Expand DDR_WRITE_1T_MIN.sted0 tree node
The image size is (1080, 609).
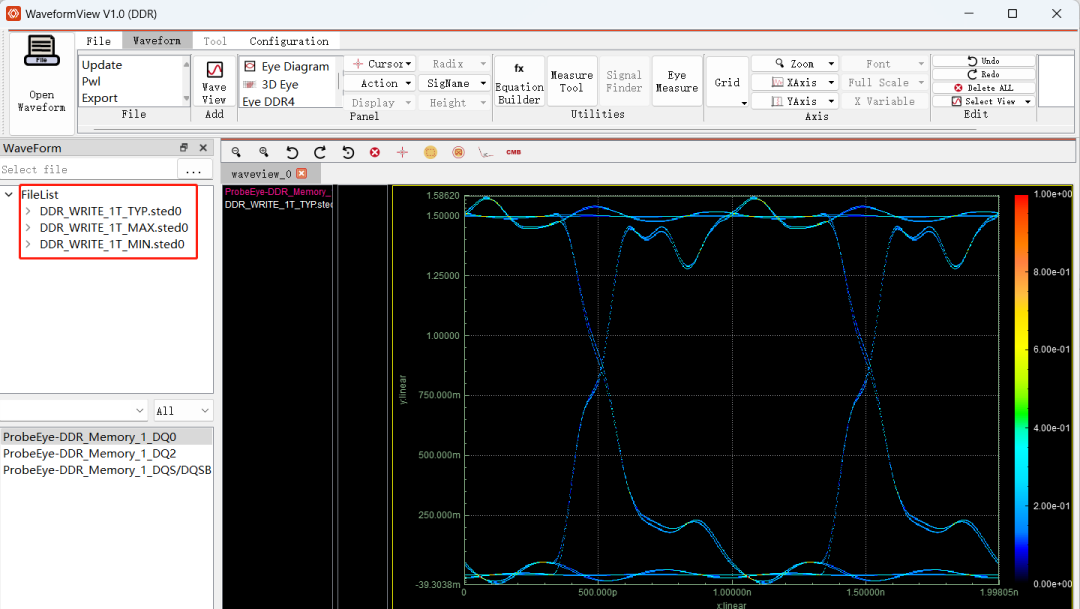tap(28, 245)
